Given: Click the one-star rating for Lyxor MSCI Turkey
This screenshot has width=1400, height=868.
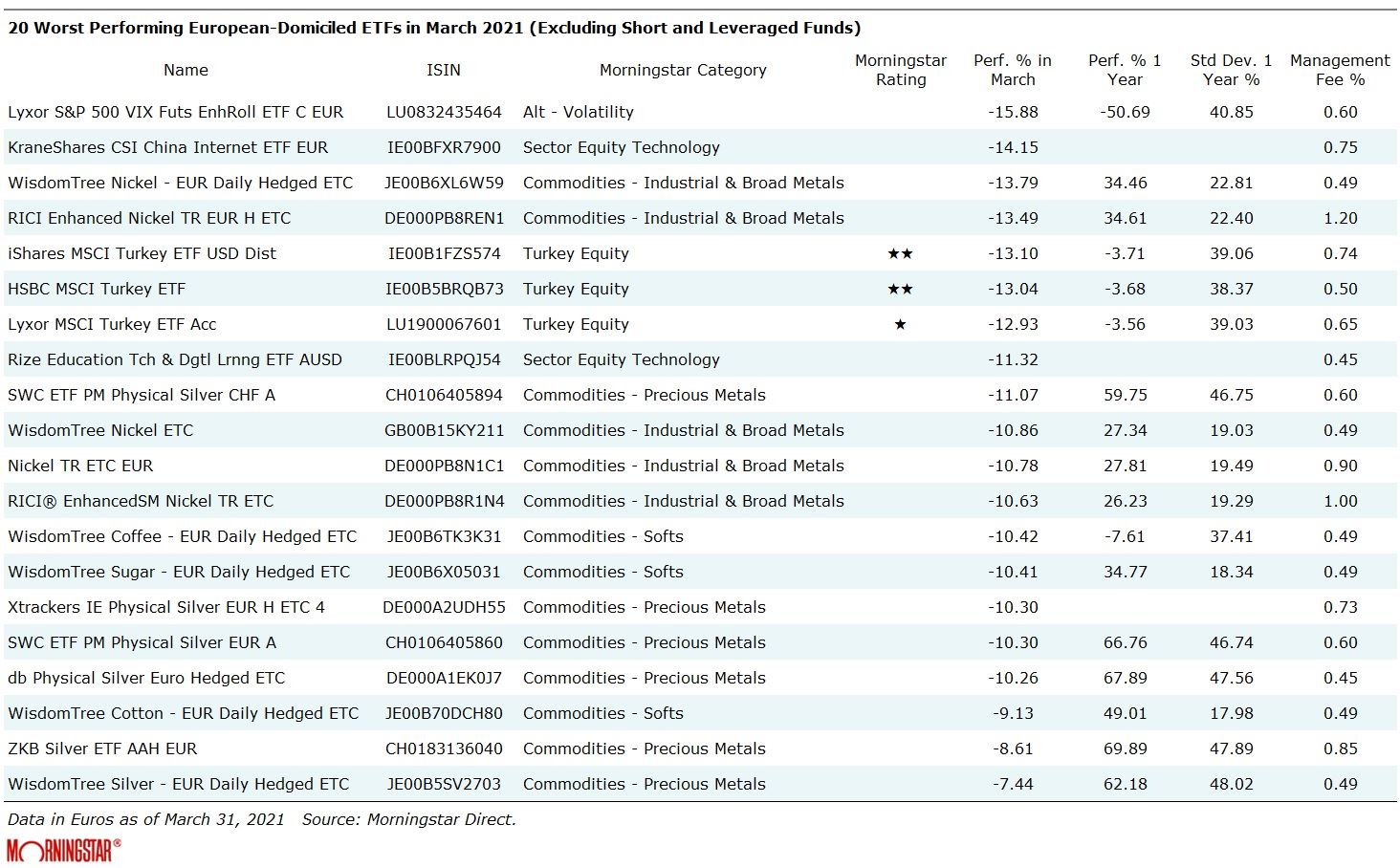Looking at the screenshot, I should click(900, 324).
